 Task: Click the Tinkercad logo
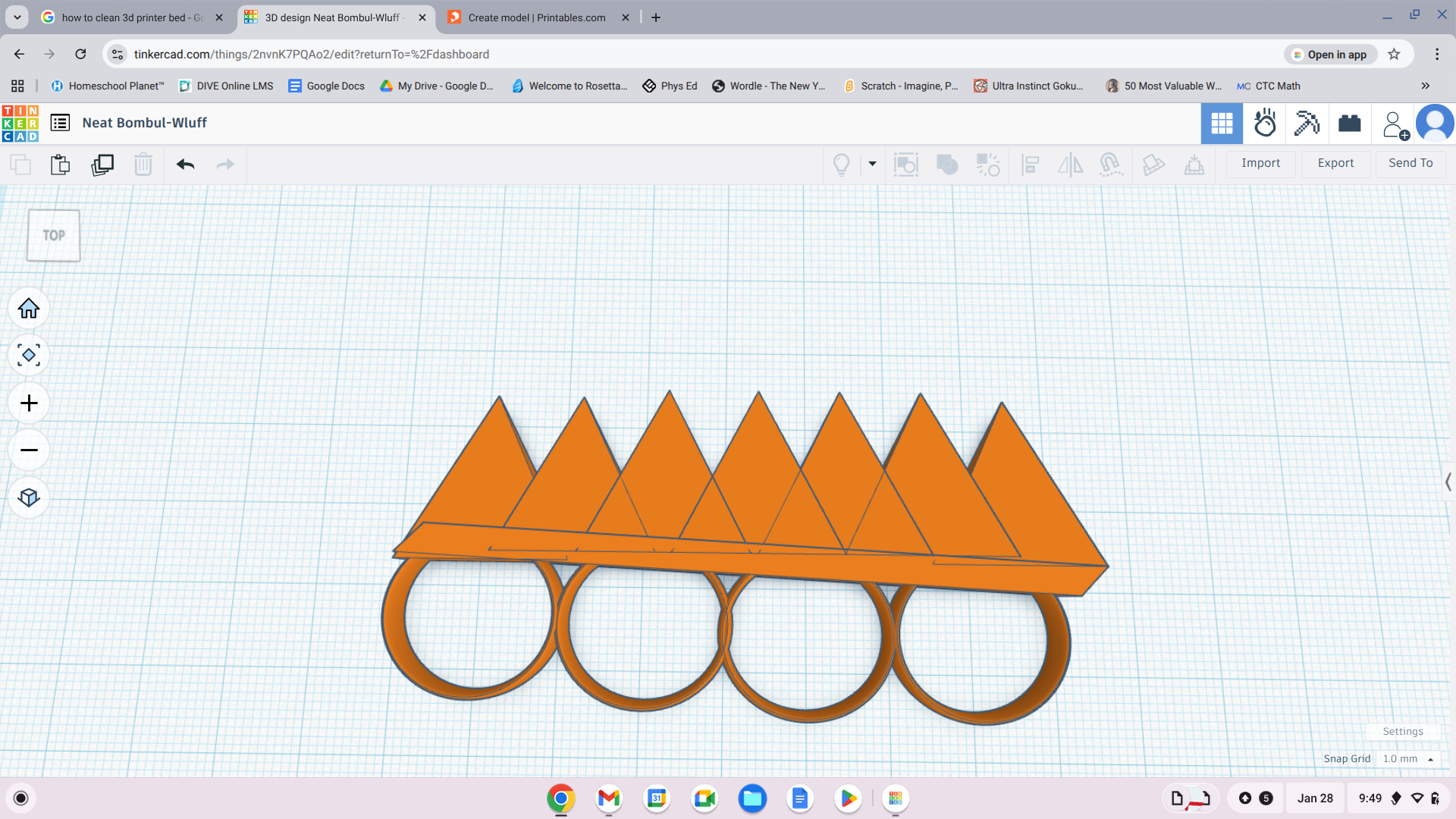20,124
